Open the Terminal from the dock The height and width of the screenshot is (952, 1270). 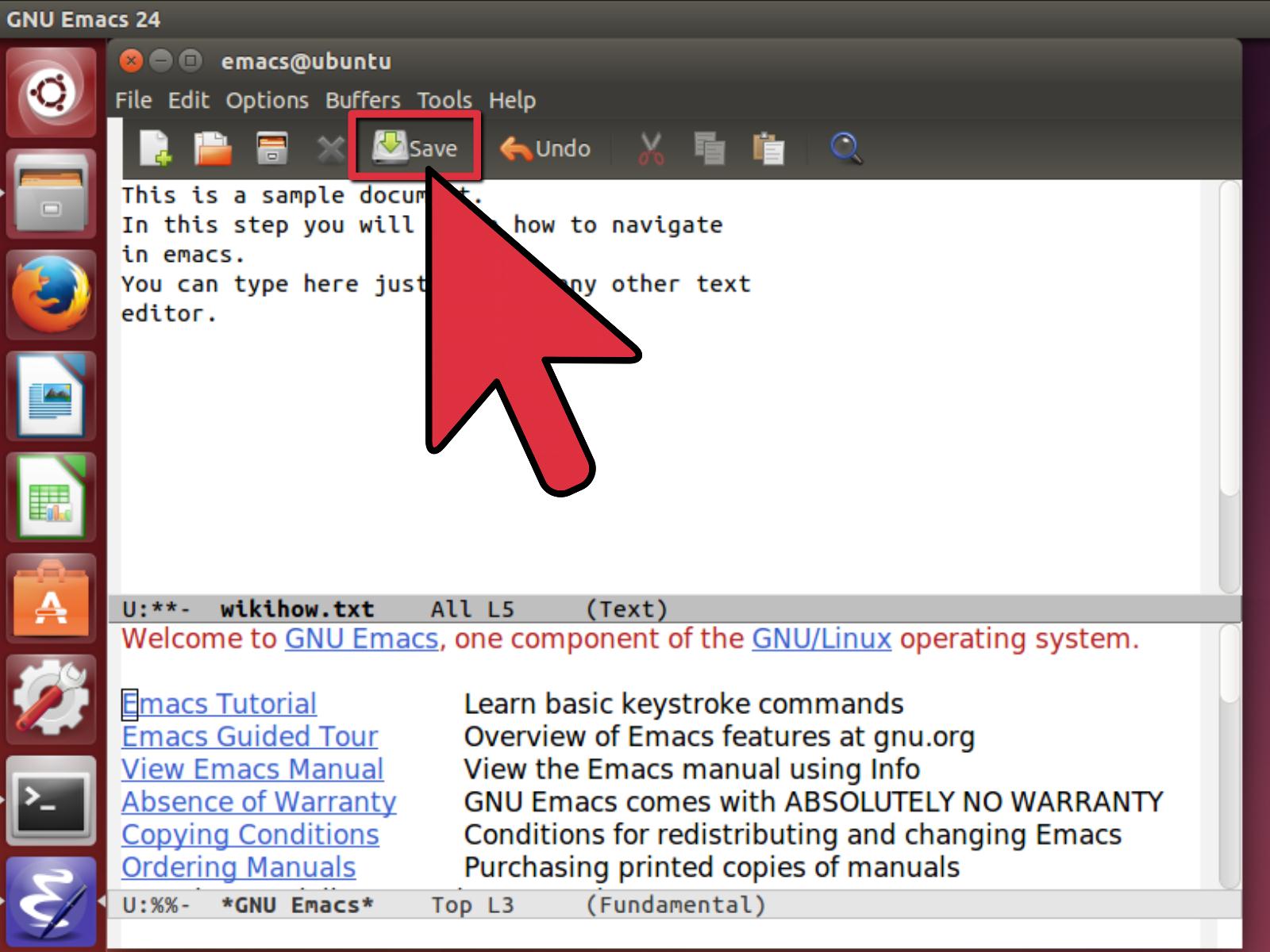click(52, 801)
